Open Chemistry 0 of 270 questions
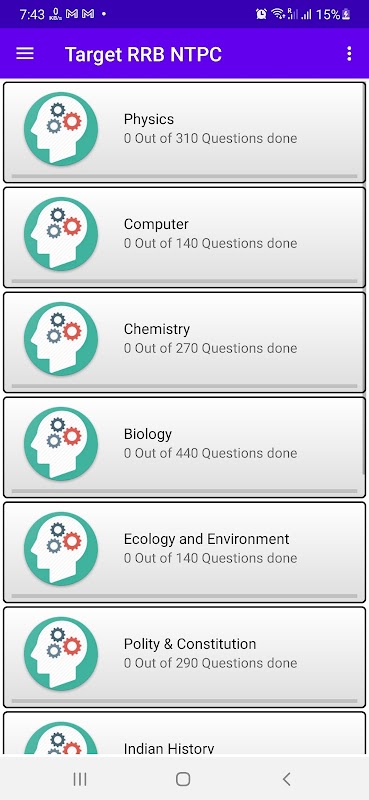 [210, 348]
